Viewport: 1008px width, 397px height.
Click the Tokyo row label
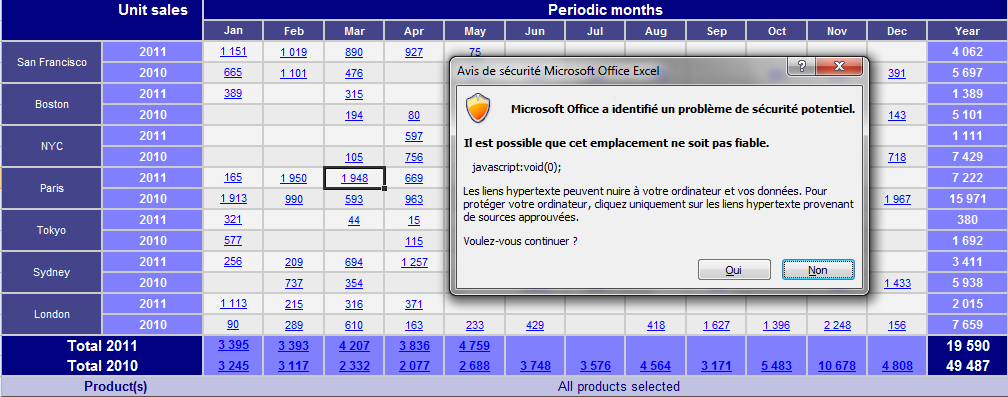click(x=51, y=231)
